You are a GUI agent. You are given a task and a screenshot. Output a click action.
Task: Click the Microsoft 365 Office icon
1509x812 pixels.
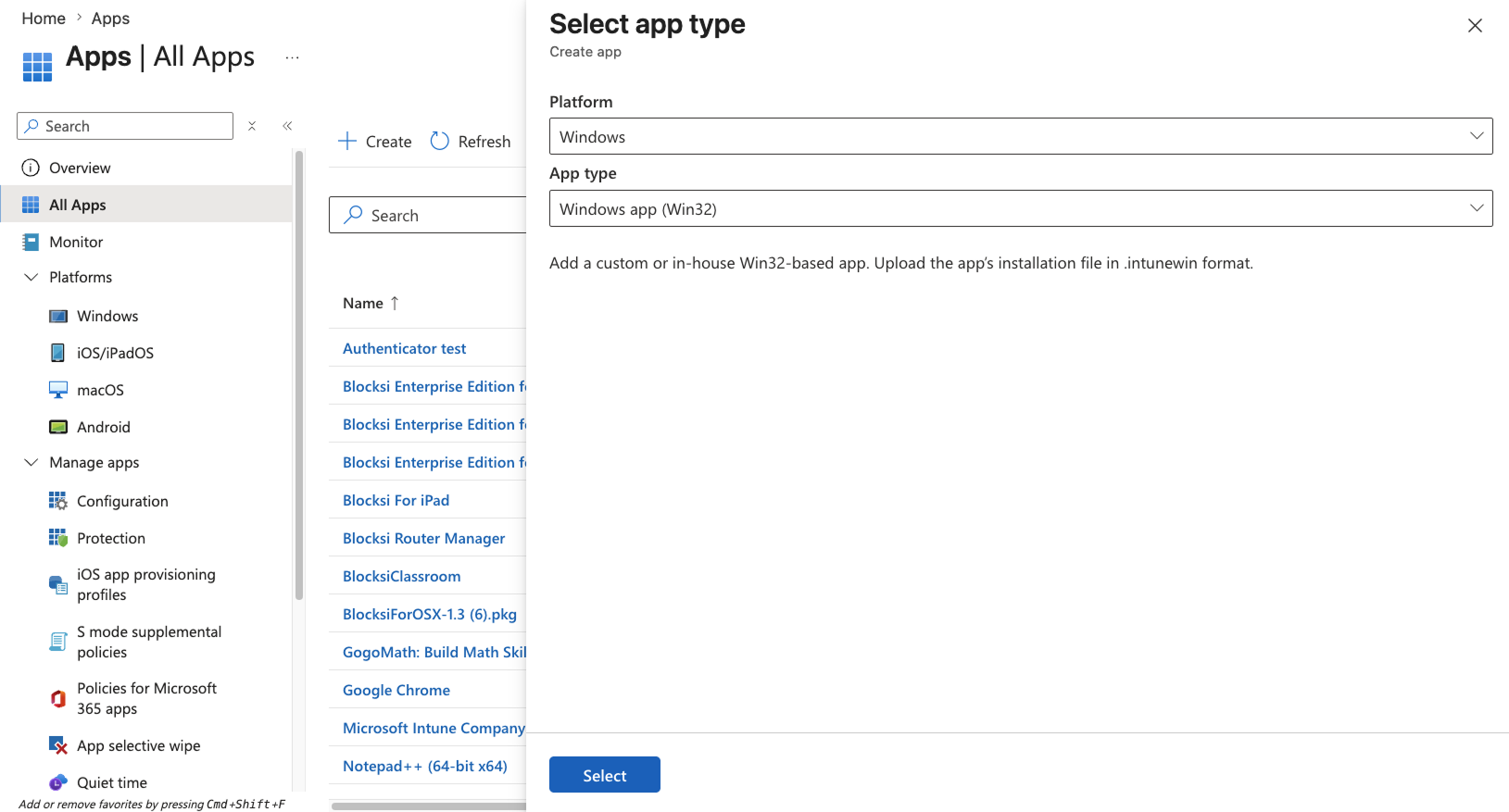coord(58,698)
